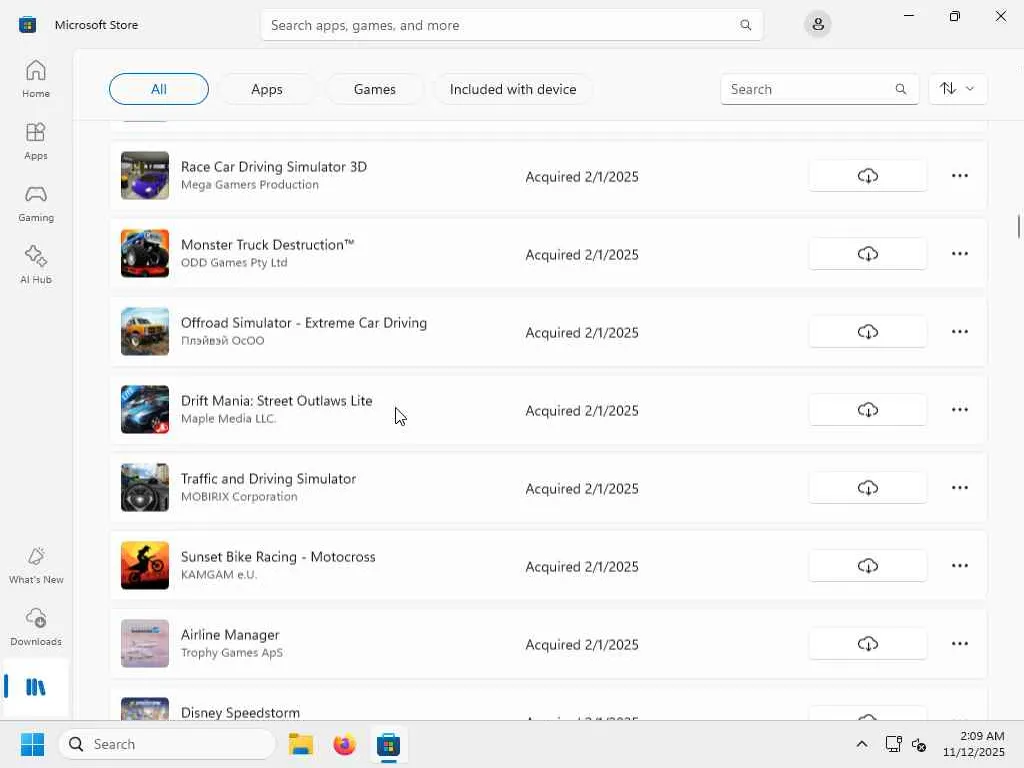Click Drift Mania: Street Outlaws Lite title
1024x768 pixels.
click(x=276, y=400)
